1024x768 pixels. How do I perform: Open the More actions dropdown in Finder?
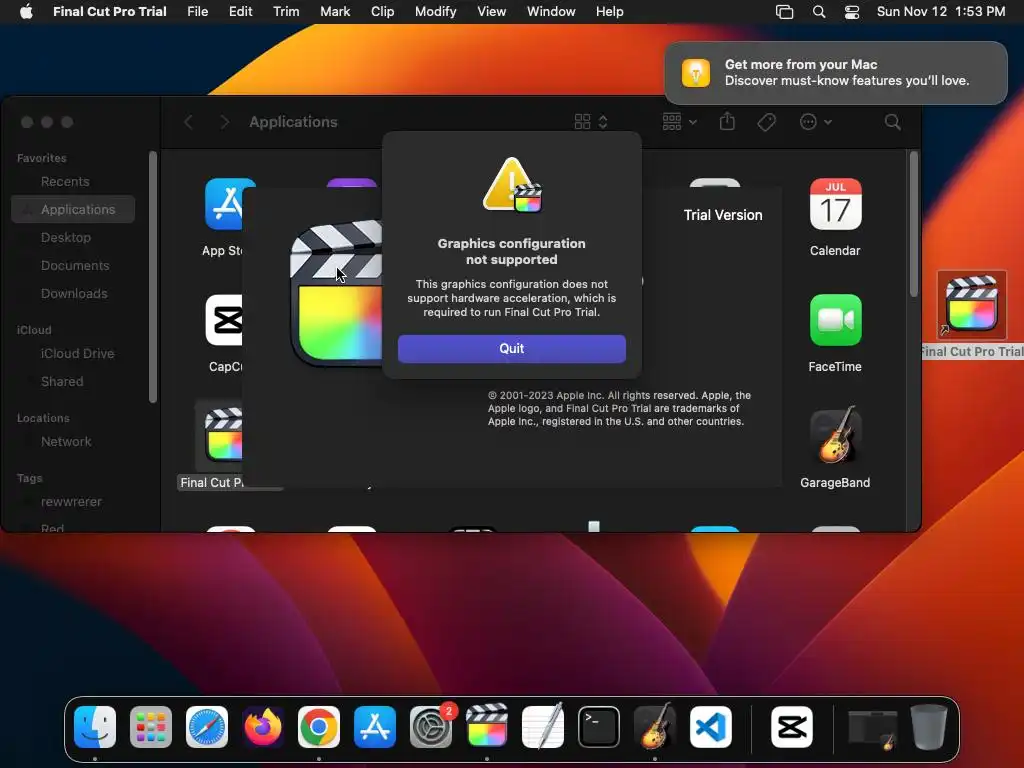pyautogui.click(x=815, y=122)
